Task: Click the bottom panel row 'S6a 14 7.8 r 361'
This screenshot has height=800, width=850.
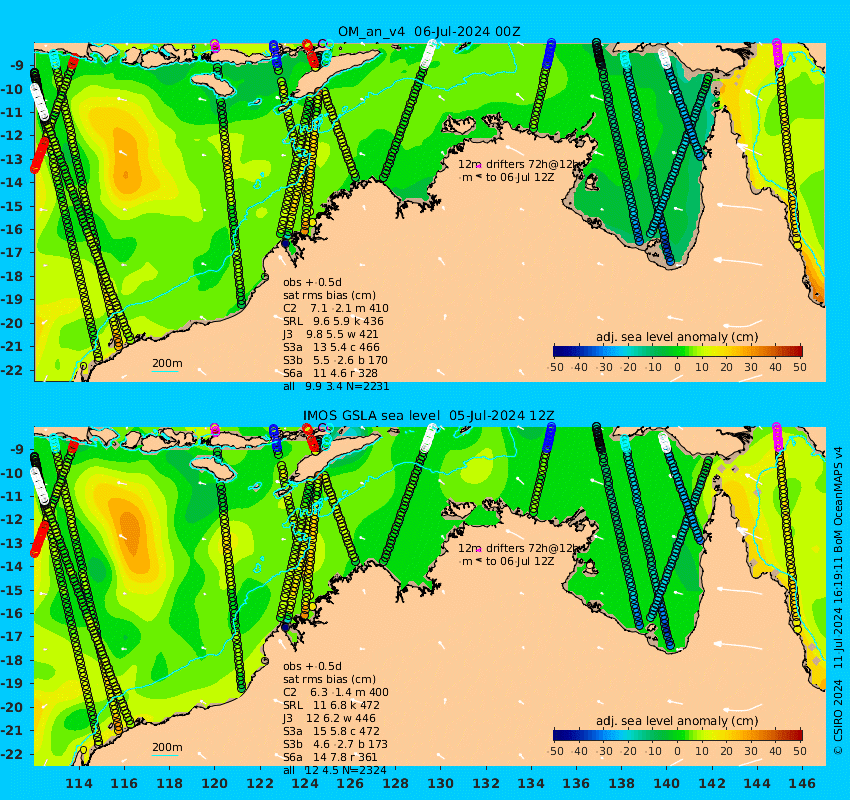Action: tap(330, 758)
